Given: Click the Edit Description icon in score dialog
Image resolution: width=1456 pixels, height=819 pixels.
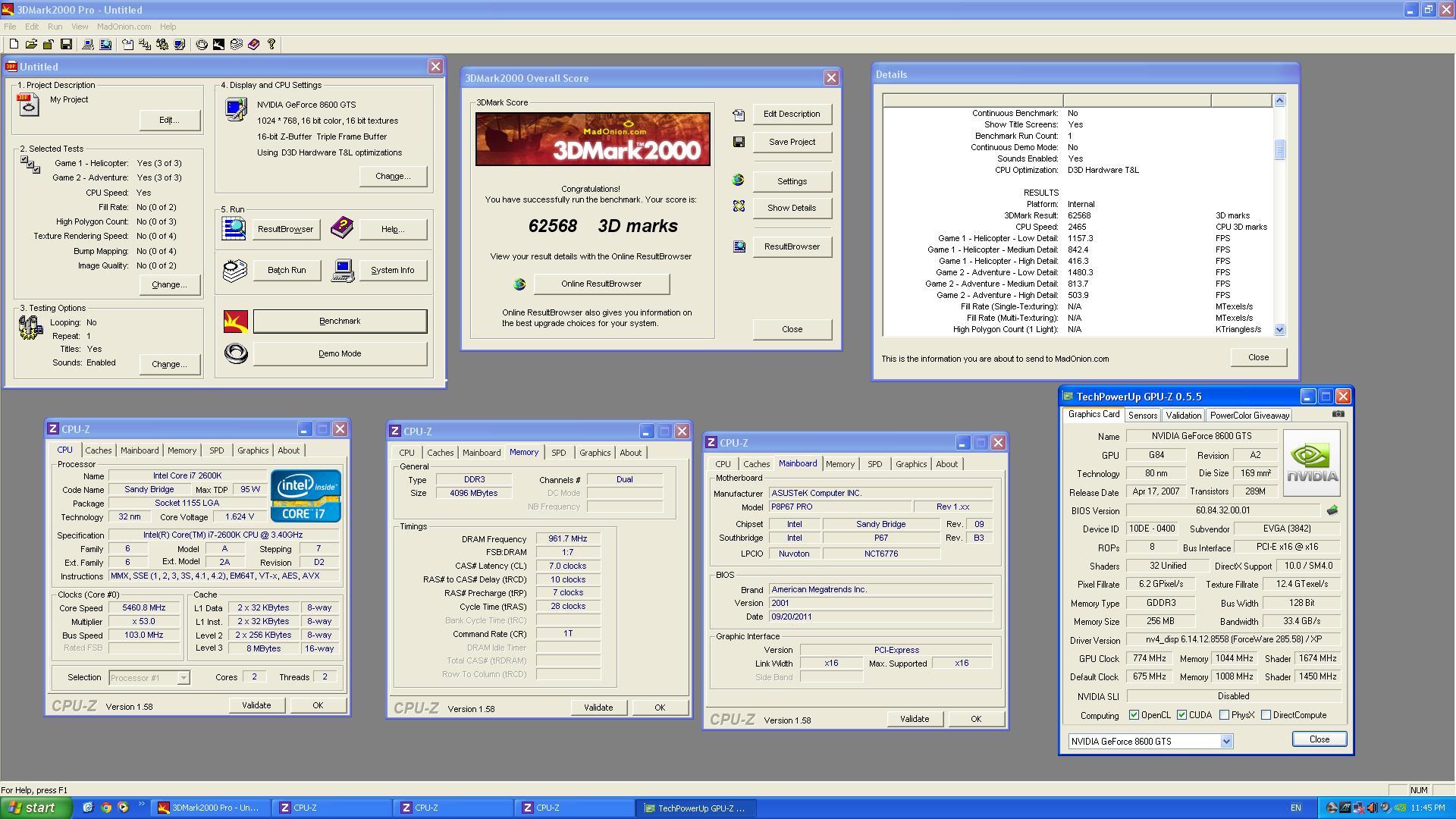Looking at the screenshot, I should [x=739, y=115].
